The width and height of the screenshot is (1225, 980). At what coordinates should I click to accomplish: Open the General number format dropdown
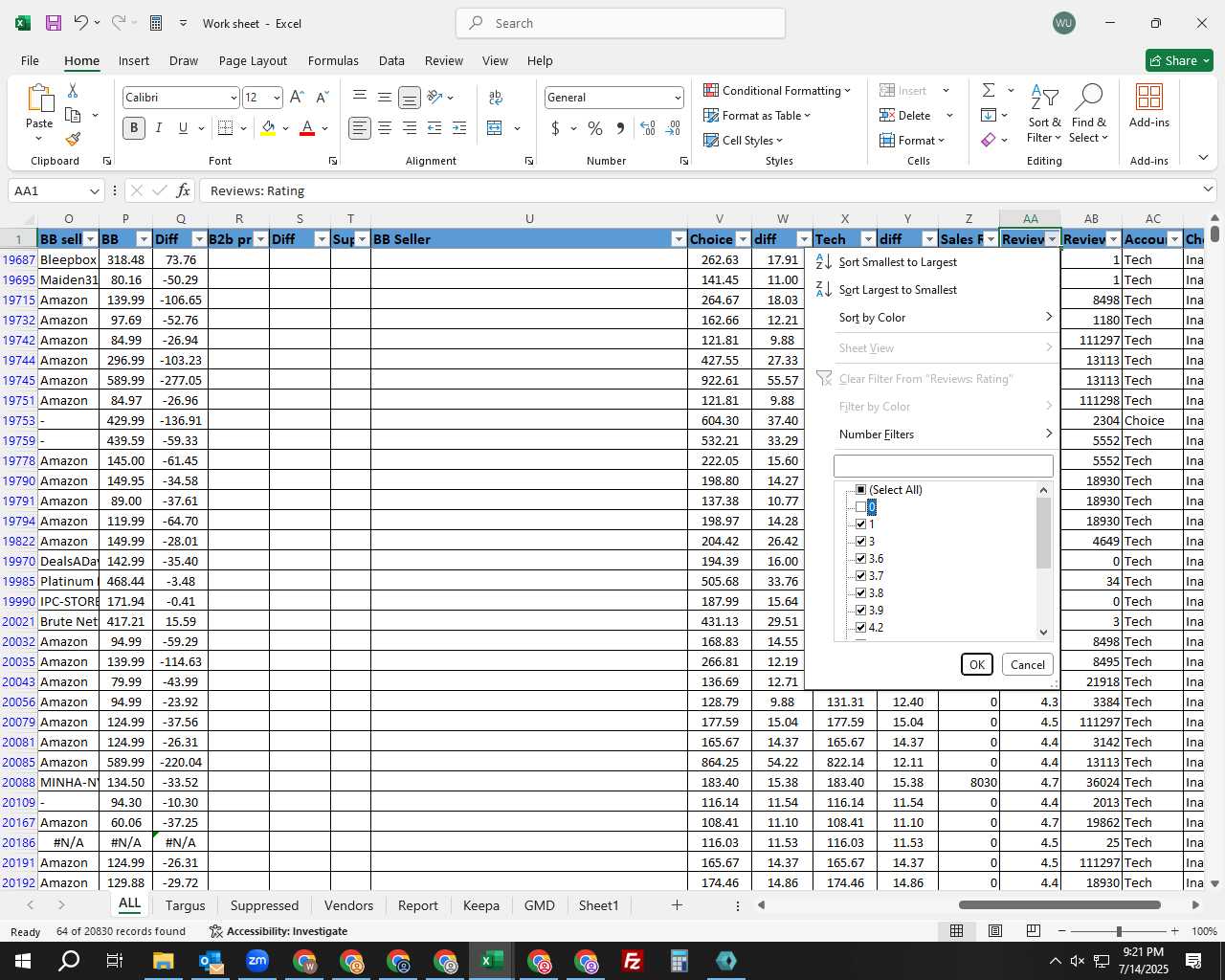[678, 98]
